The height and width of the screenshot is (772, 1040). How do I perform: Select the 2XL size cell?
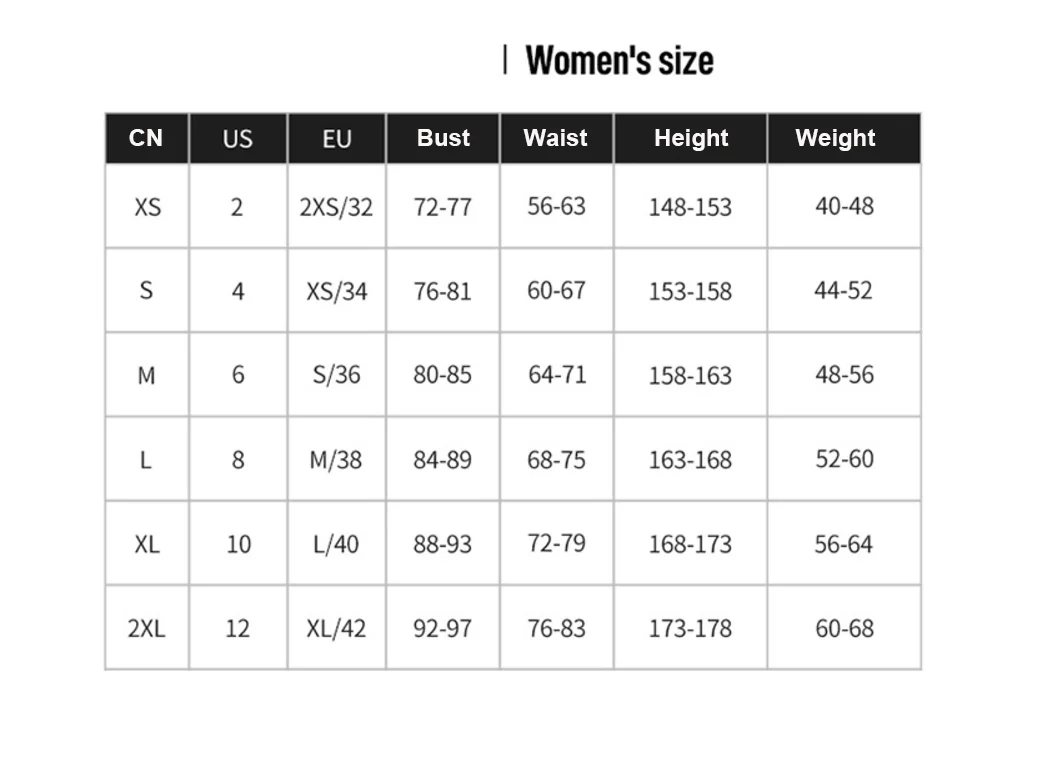point(146,628)
